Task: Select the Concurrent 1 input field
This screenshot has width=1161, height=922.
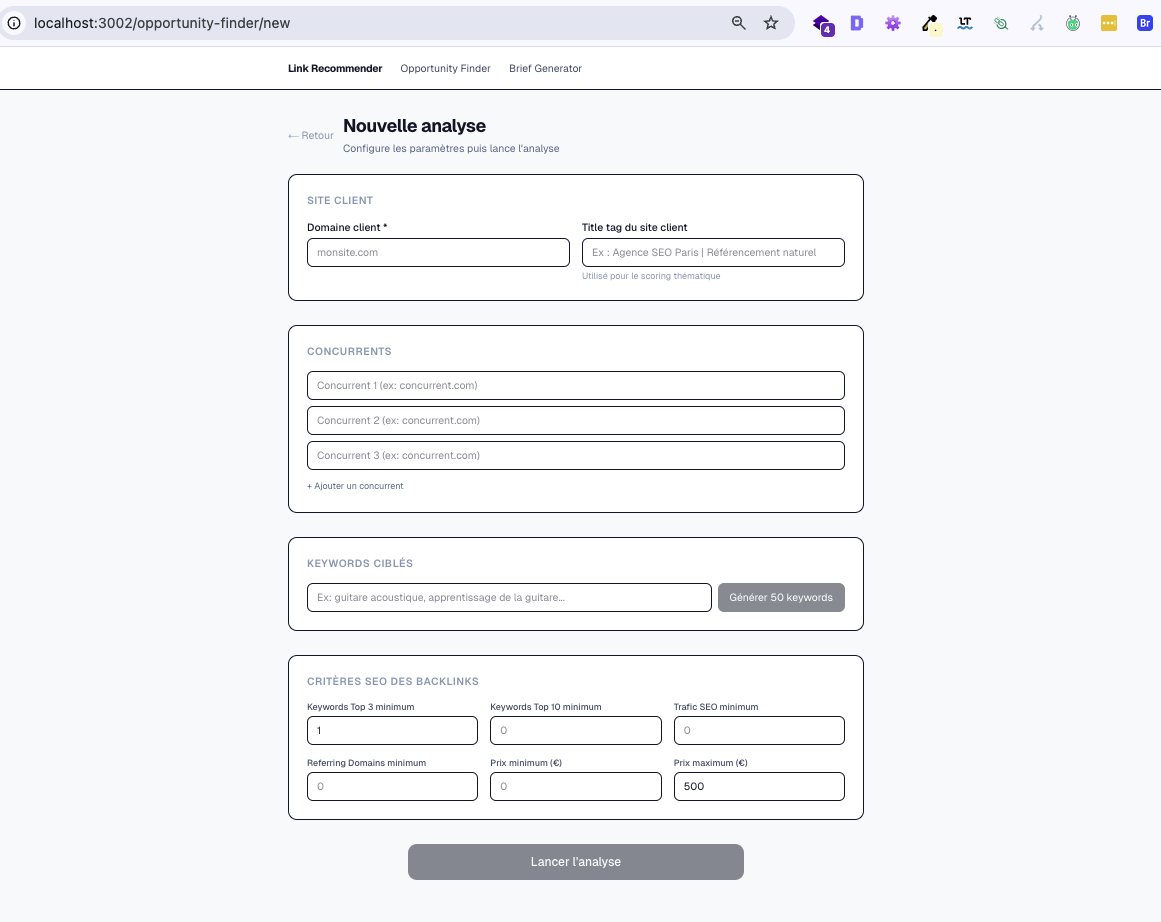Action: (575, 385)
